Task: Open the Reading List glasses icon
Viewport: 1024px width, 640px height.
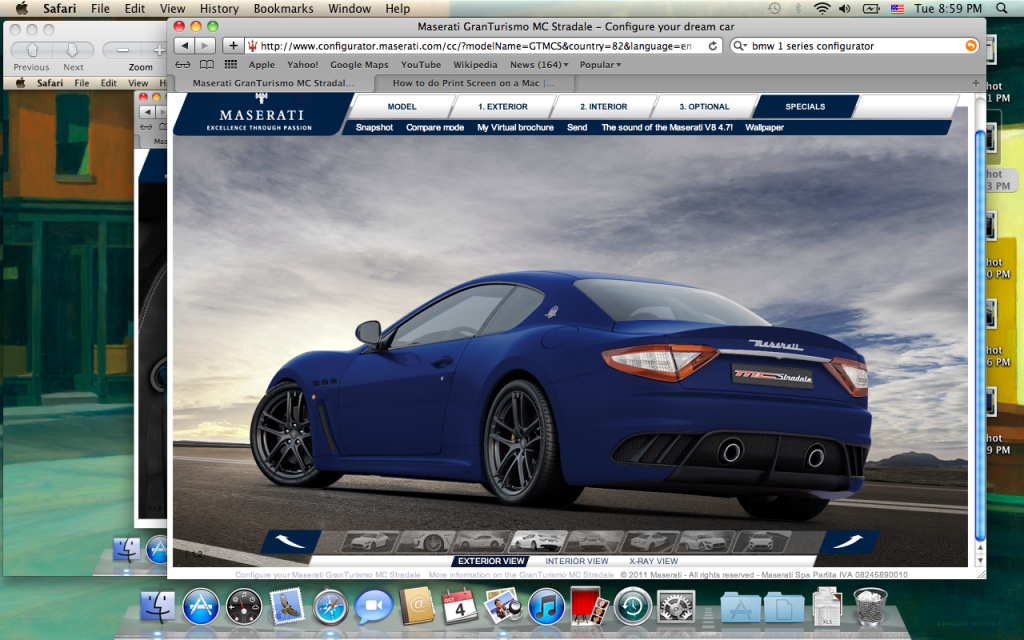Action: tap(183, 65)
